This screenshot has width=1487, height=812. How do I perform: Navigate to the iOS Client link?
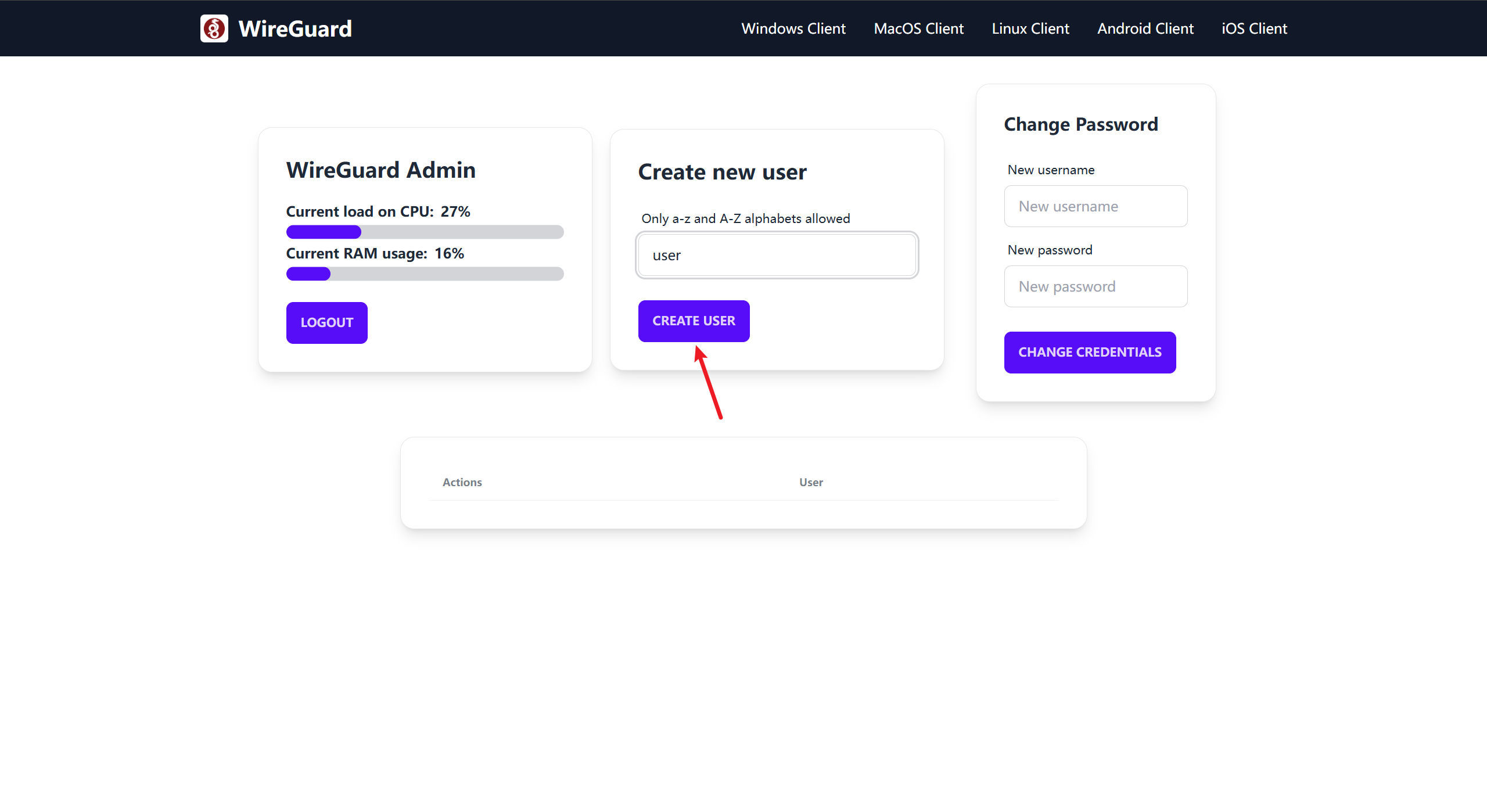(x=1254, y=28)
